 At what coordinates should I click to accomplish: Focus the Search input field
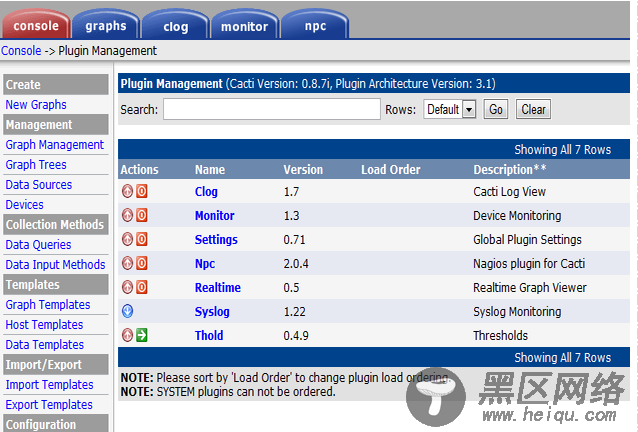(272, 109)
